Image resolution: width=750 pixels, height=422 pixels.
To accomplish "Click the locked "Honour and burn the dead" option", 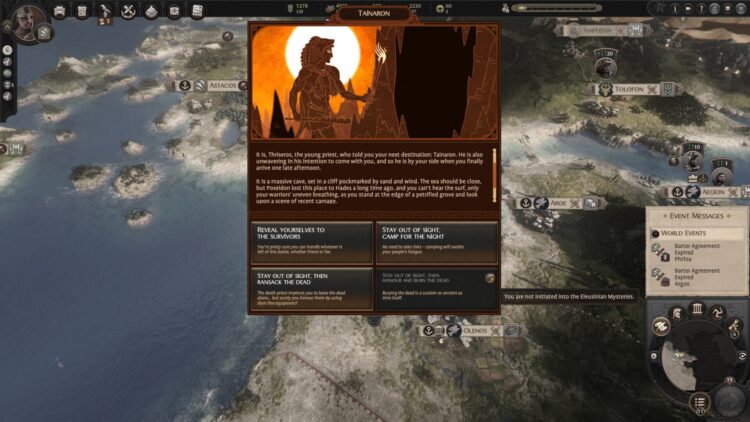I will coord(437,288).
